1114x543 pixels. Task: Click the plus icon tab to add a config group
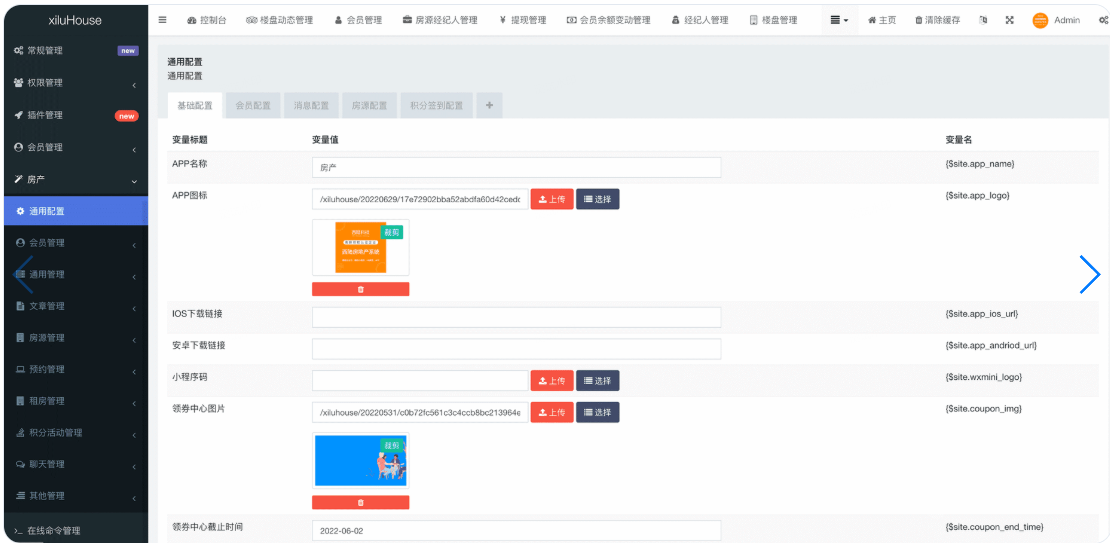[x=489, y=105]
